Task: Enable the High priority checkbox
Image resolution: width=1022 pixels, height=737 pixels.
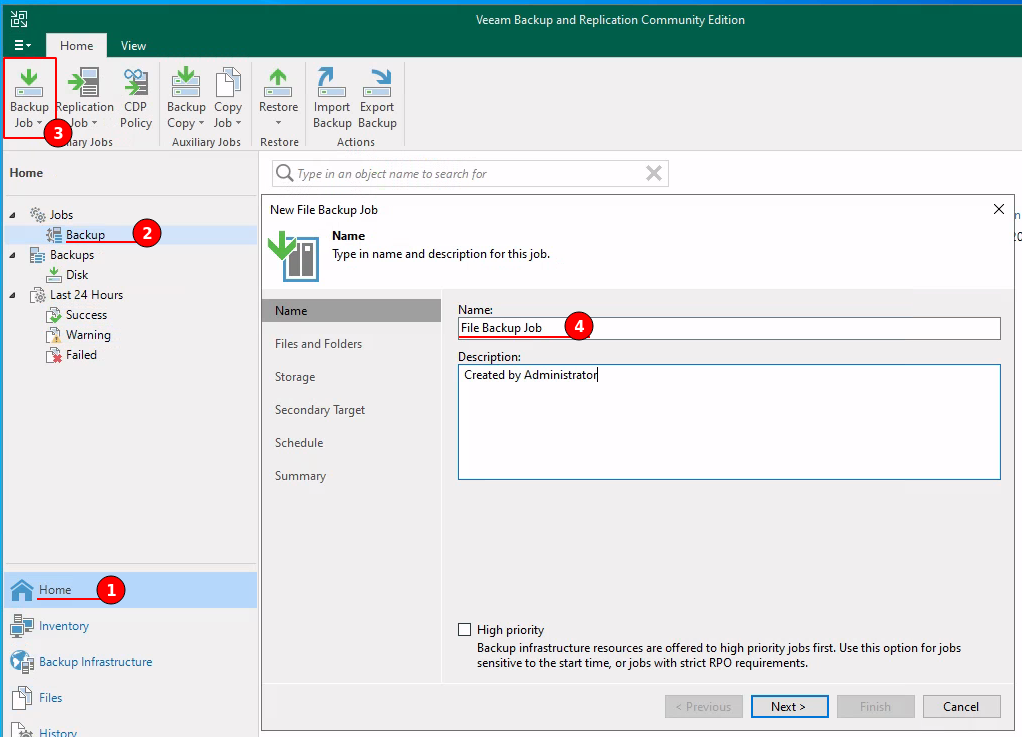Action: click(x=464, y=629)
